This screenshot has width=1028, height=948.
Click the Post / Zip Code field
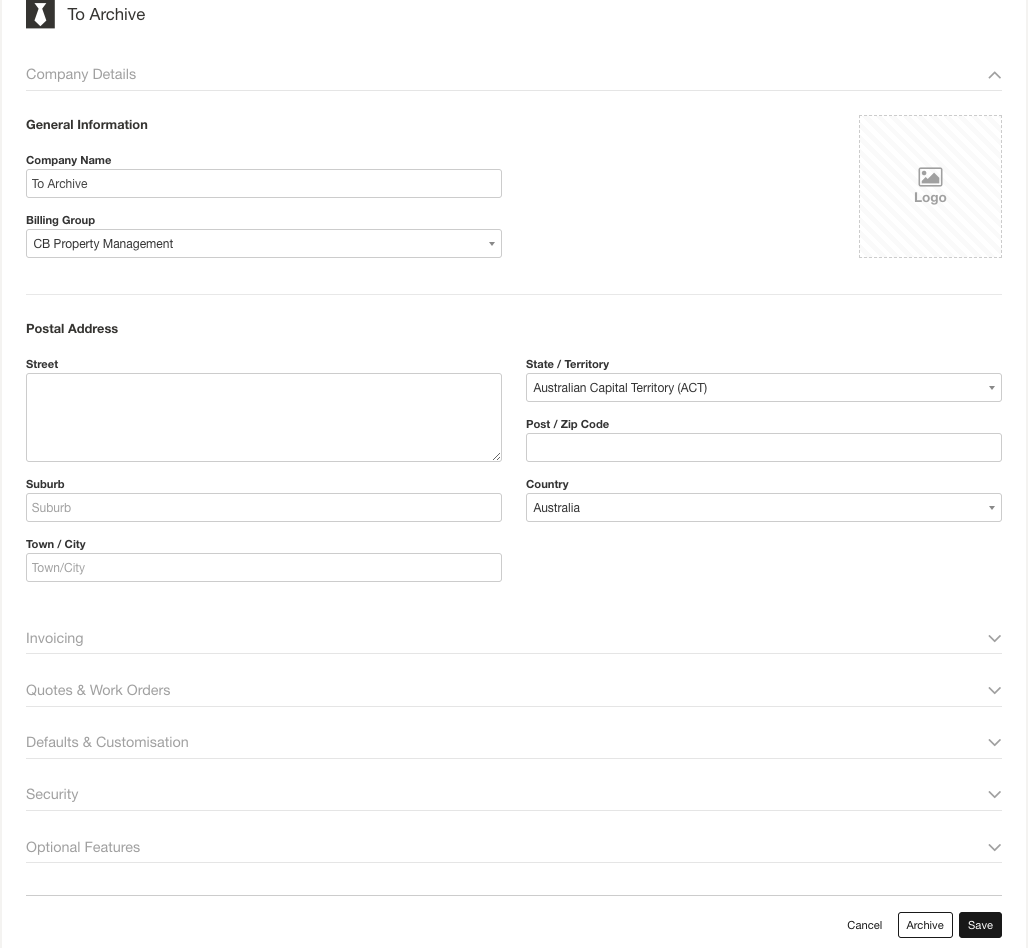764,447
